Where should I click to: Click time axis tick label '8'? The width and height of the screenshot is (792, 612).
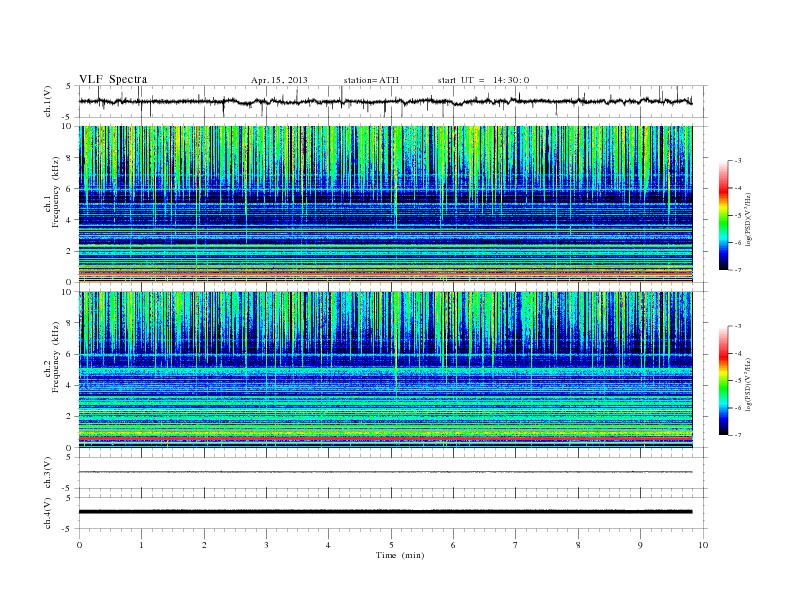coord(578,545)
